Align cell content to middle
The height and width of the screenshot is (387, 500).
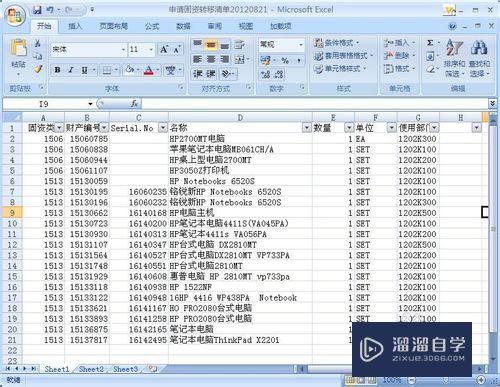click(x=211, y=44)
